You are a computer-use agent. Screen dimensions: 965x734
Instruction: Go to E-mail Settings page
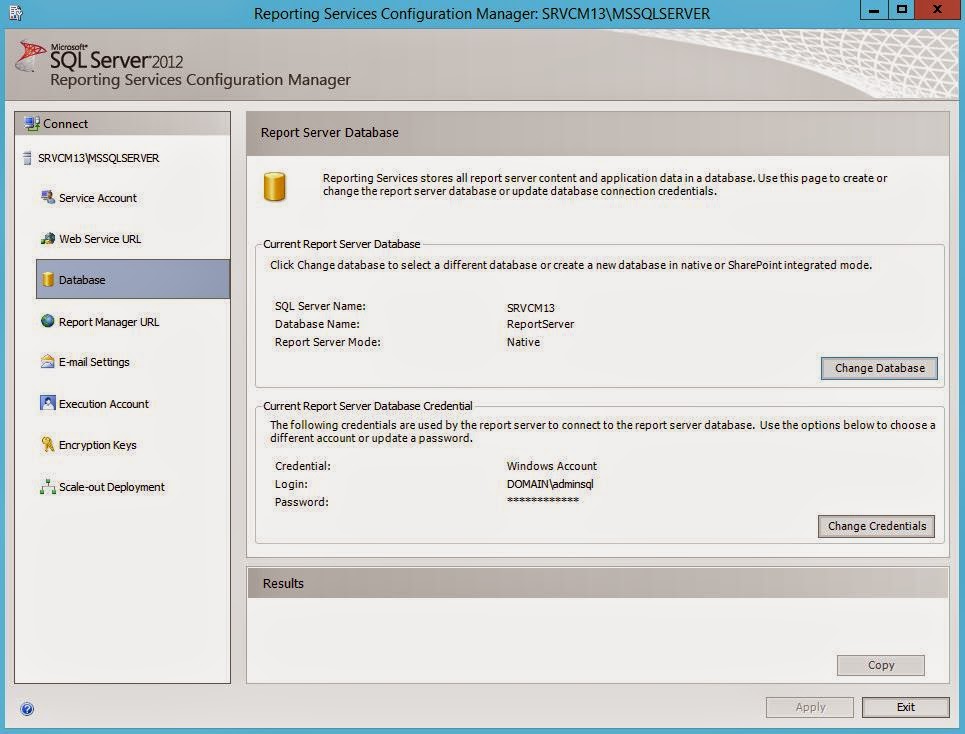click(x=94, y=362)
